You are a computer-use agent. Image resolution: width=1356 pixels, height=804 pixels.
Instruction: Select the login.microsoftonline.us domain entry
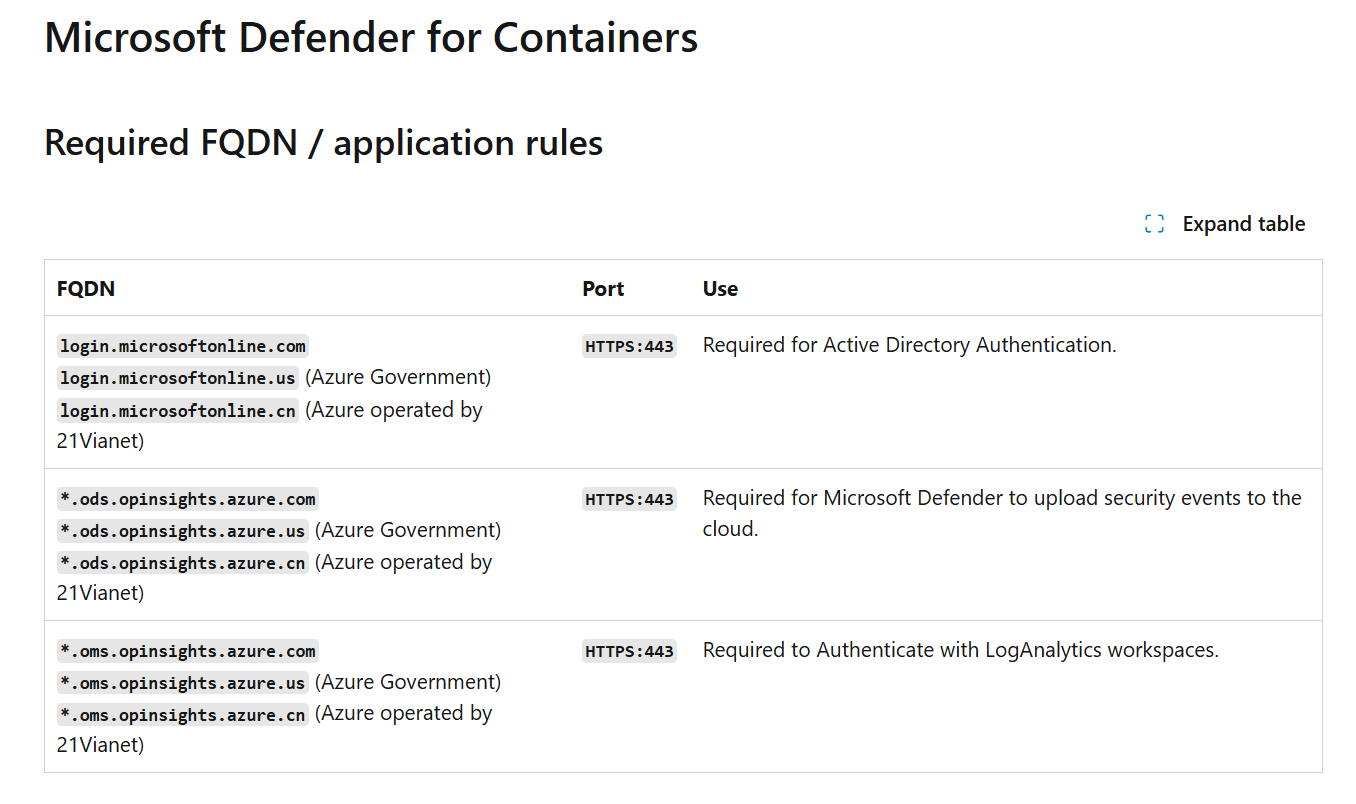coord(177,378)
